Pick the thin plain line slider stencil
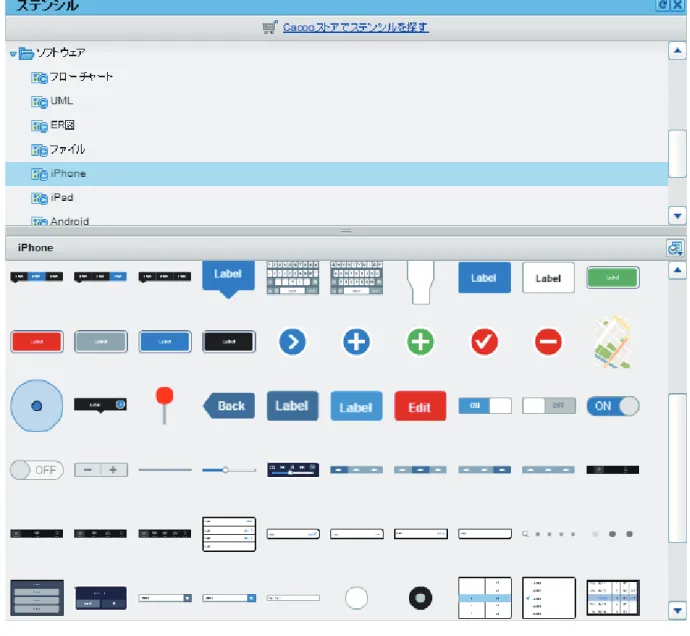The height and width of the screenshot is (636, 690). (x=165, y=470)
